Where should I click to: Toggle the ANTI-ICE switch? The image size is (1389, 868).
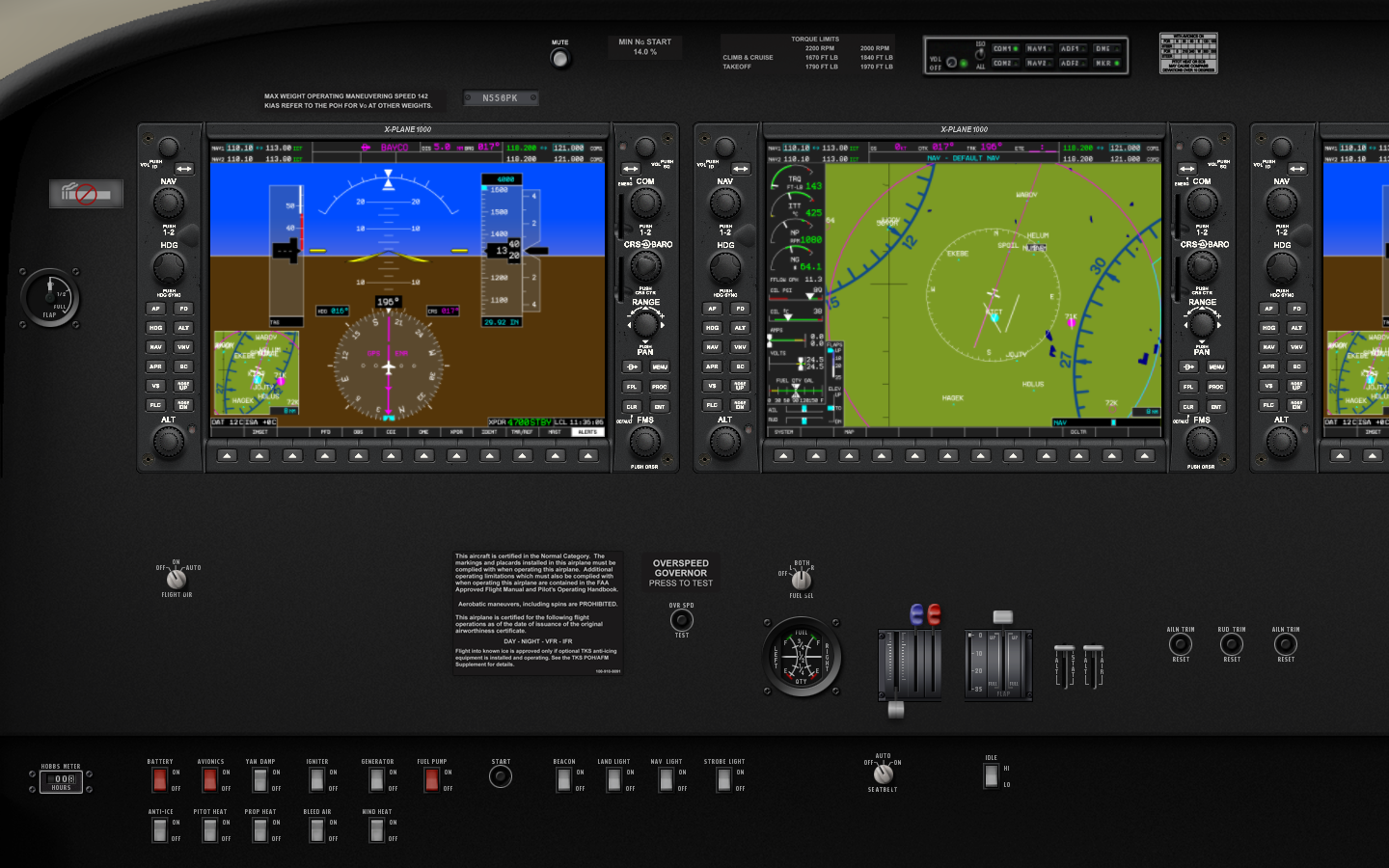160,829
